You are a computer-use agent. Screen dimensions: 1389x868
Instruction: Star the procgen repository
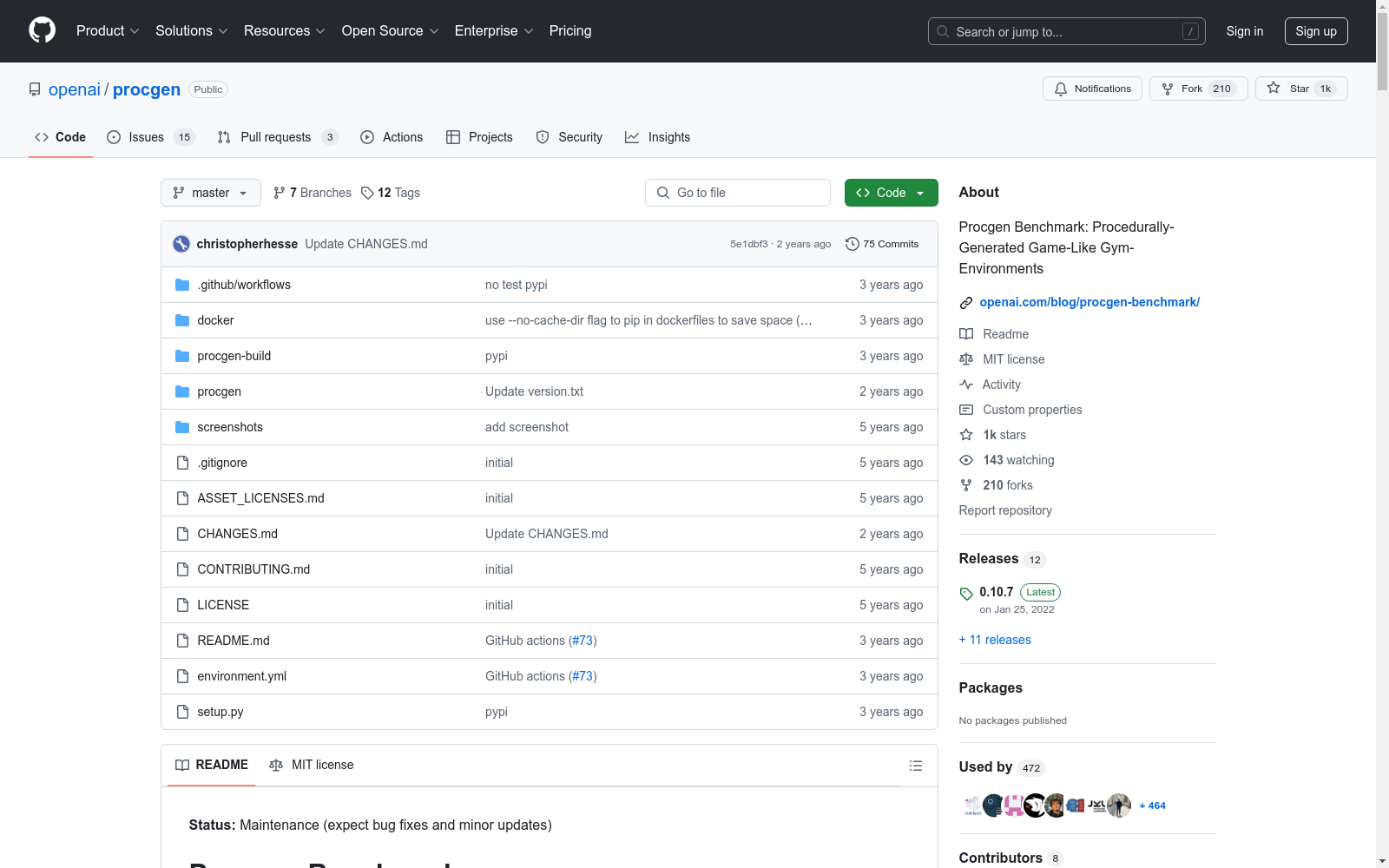click(x=1301, y=89)
